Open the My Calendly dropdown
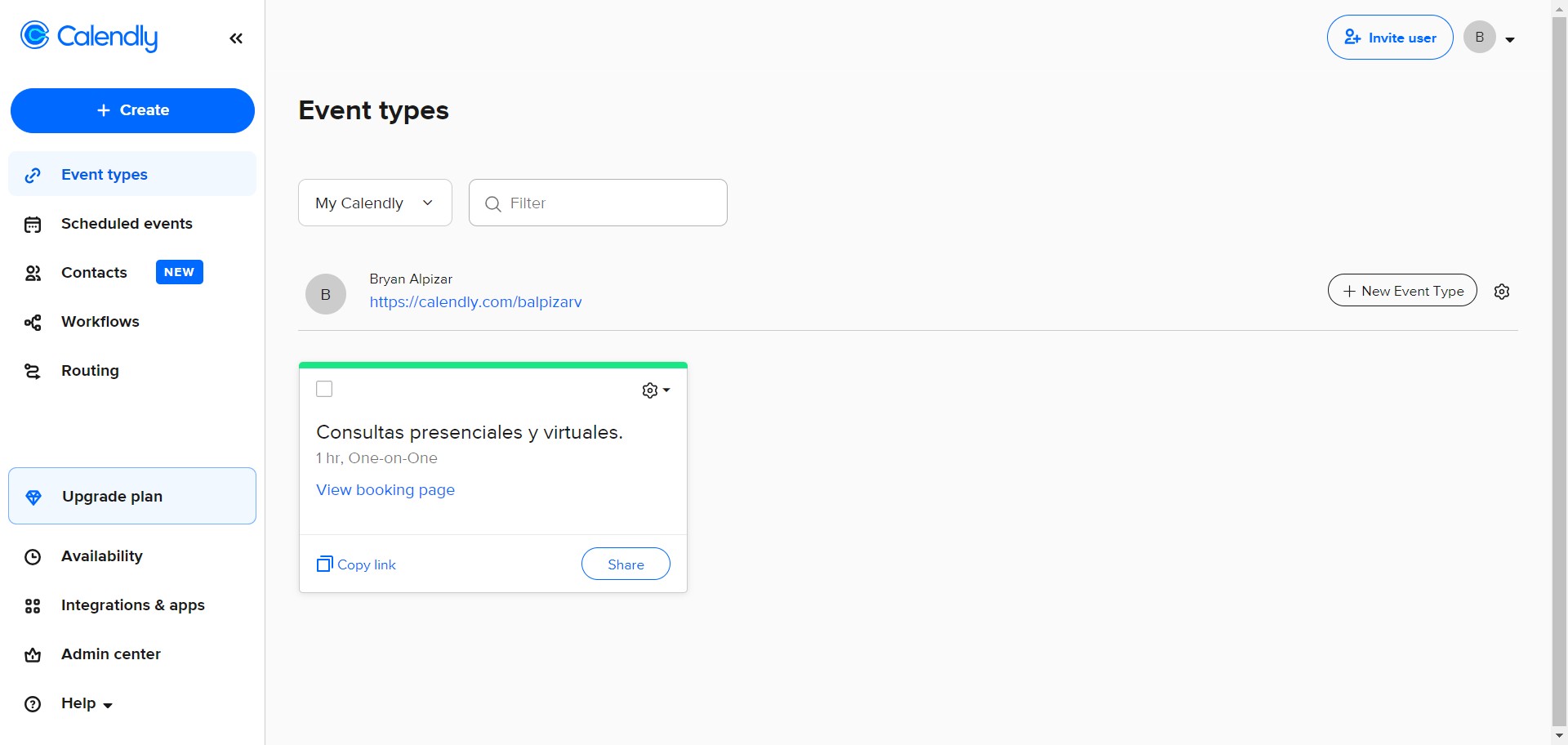 [x=375, y=203]
